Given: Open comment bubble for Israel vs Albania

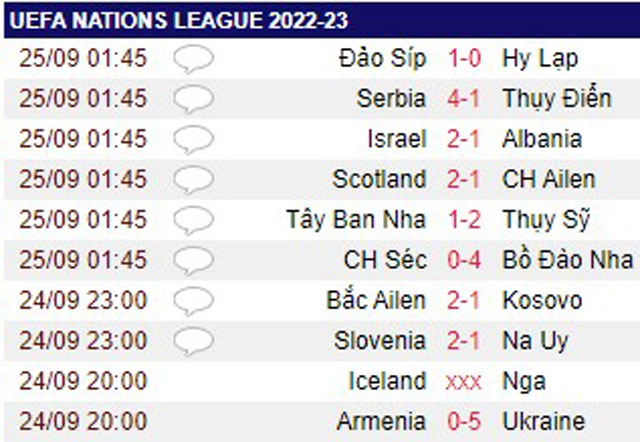Looking at the screenshot, I should [193, 140].
